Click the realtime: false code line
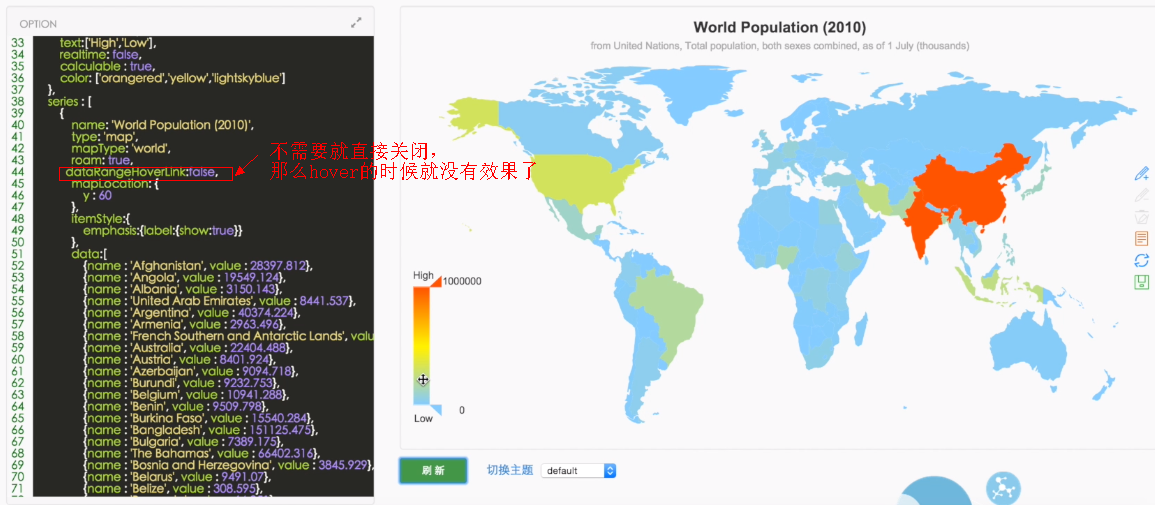The image size is (1155, 505). 100,54
